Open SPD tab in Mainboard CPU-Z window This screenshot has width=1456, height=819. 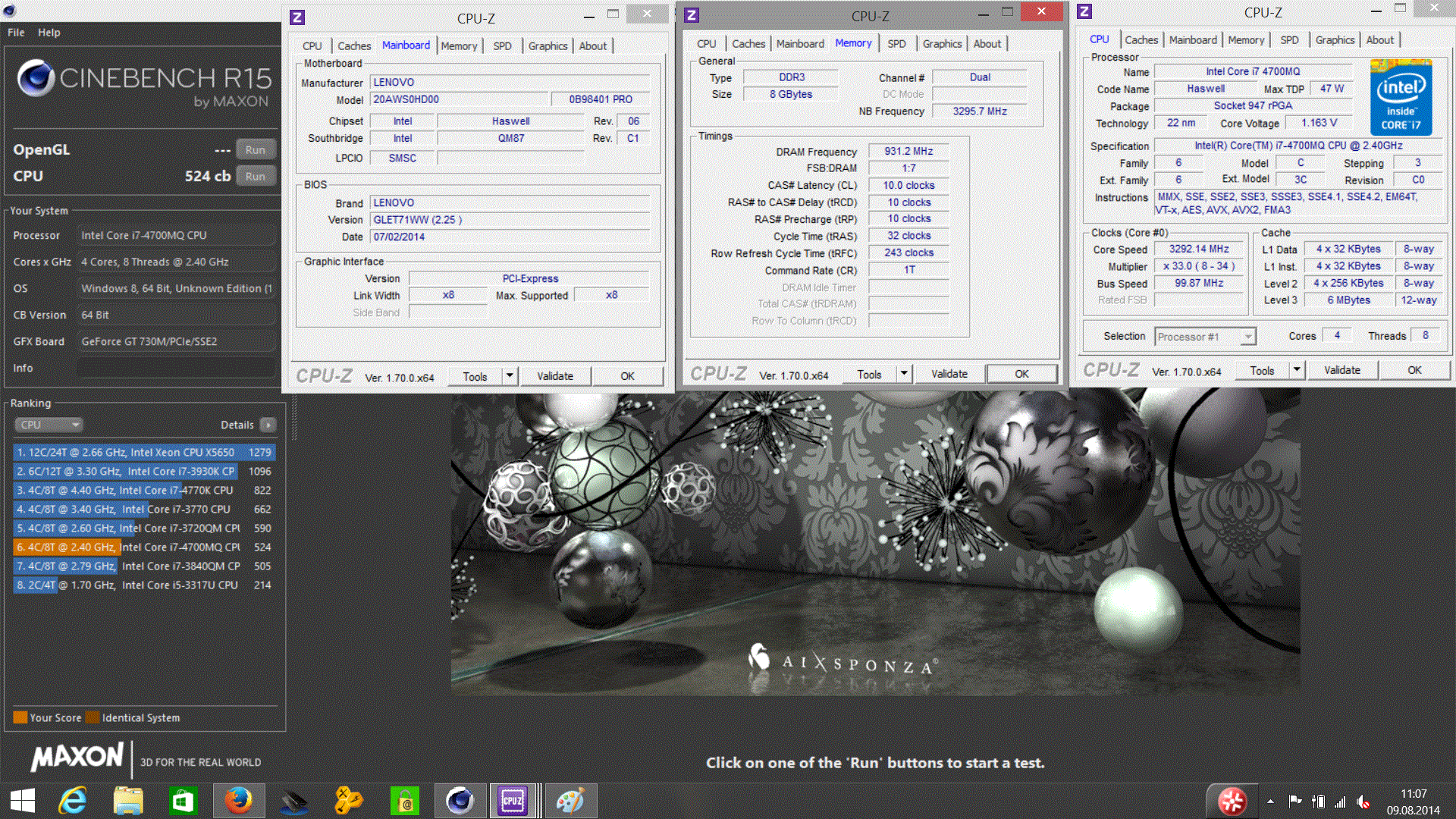(502, 46)
